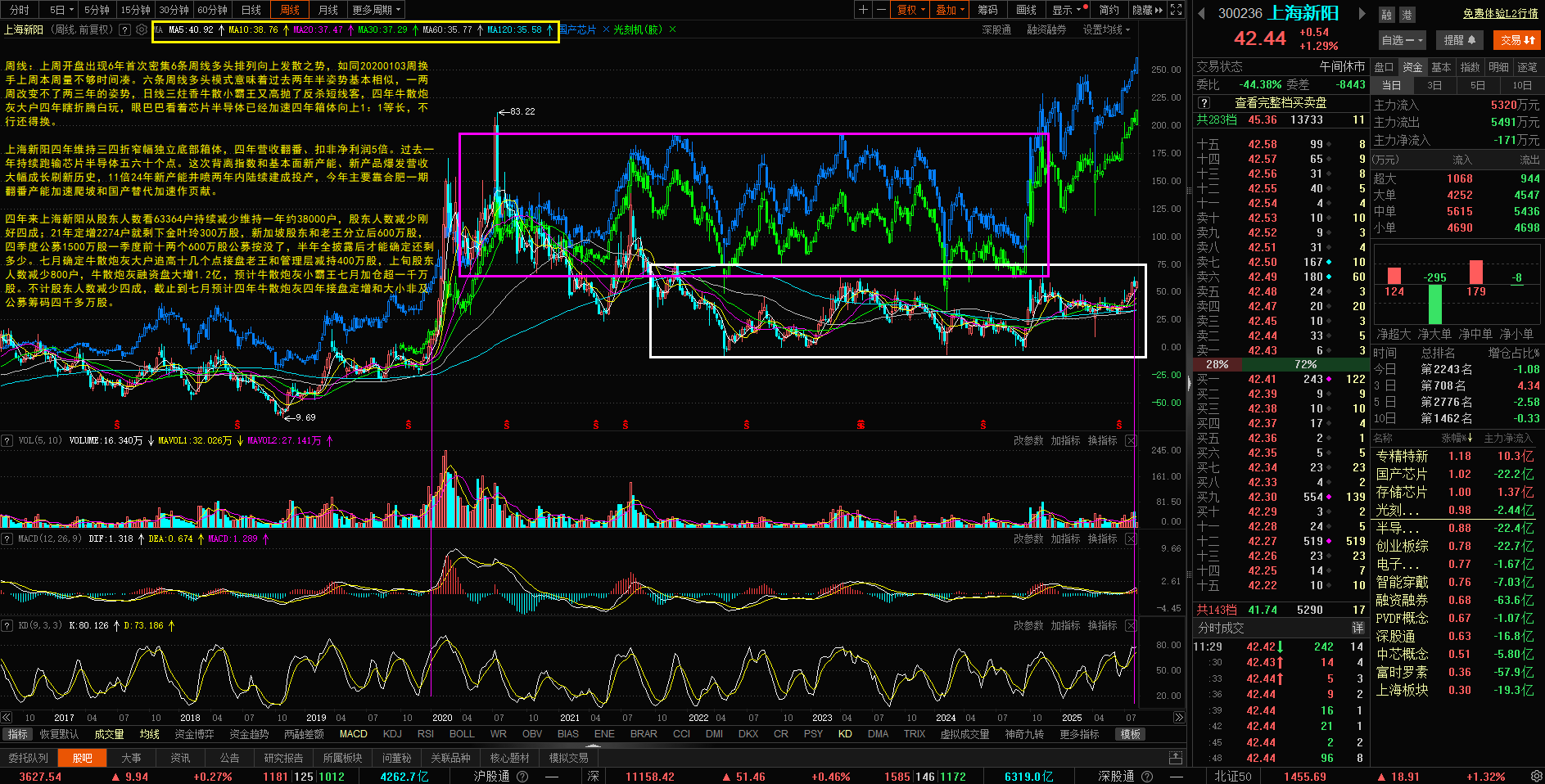Image resolution: width=1545 pixels, height=784 pixels.
Task: Jump timeline to earliest with left arrows
Action: (x=7, y=718)
